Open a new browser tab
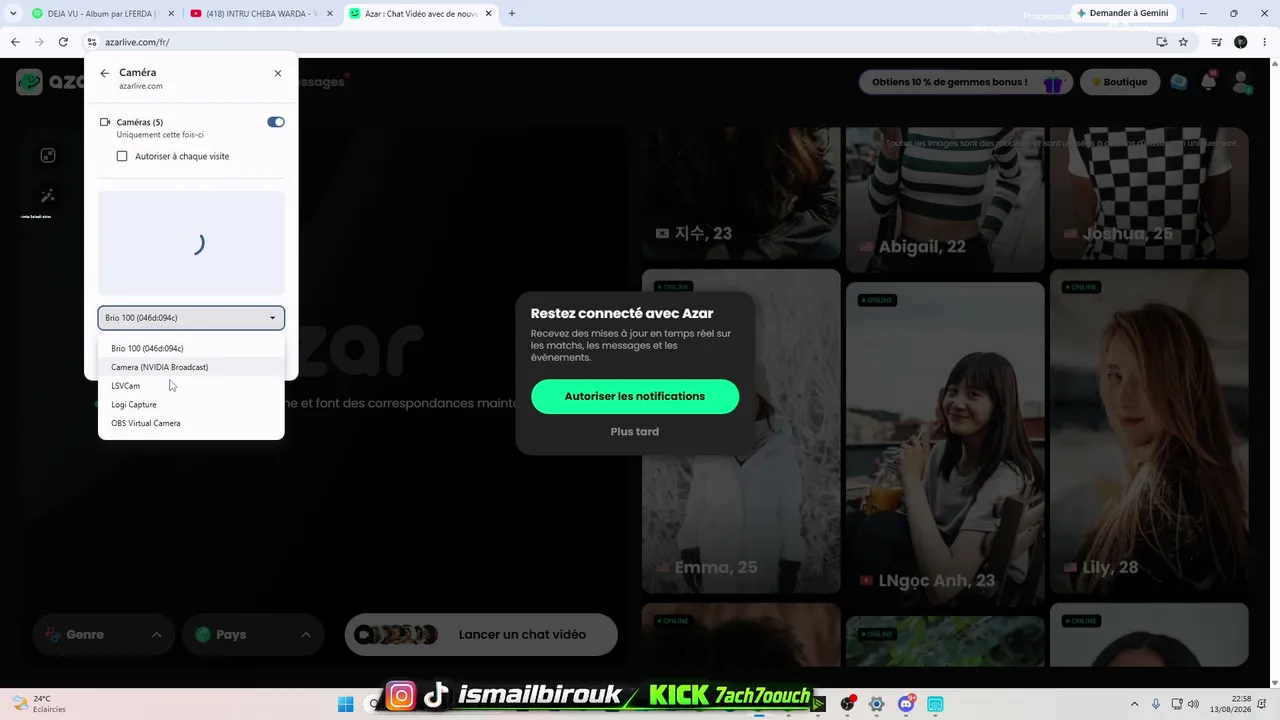 pos(512,14)
